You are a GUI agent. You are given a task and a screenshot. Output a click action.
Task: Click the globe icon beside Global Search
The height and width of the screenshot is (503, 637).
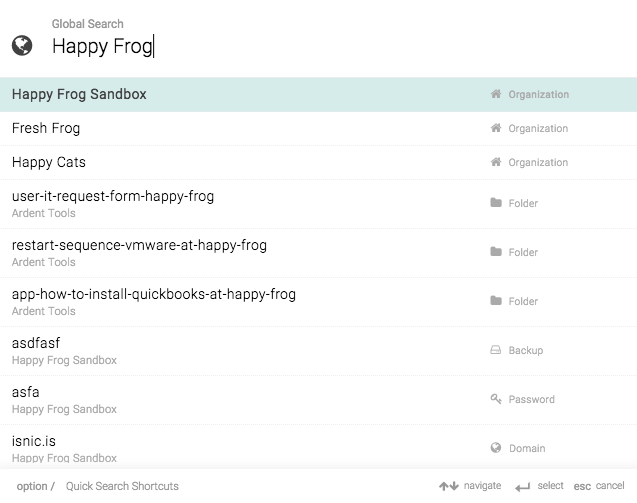[x=22, y=45]
